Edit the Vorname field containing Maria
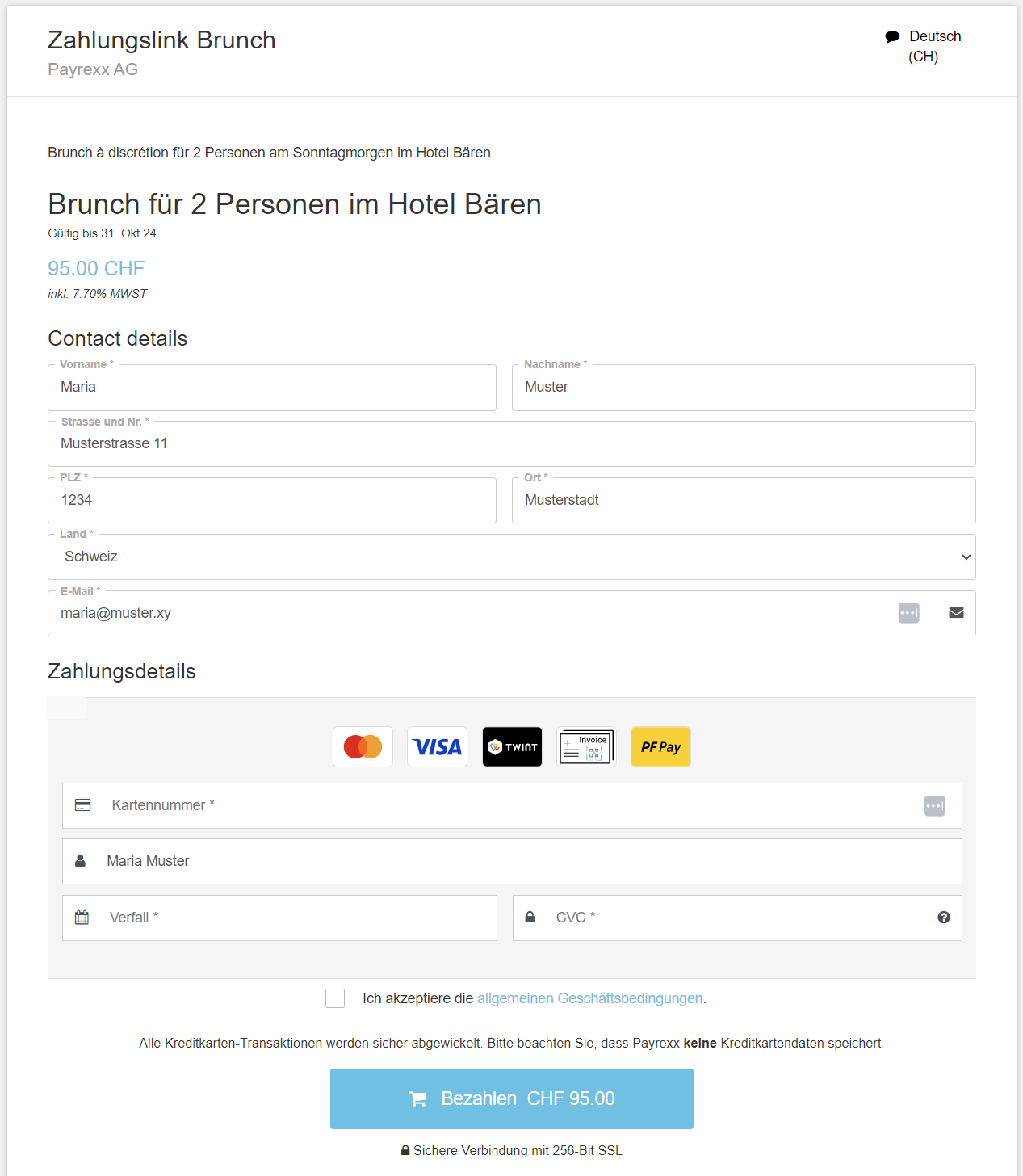The height and width of the screenshot is (1176, 1023). [272, 388]
